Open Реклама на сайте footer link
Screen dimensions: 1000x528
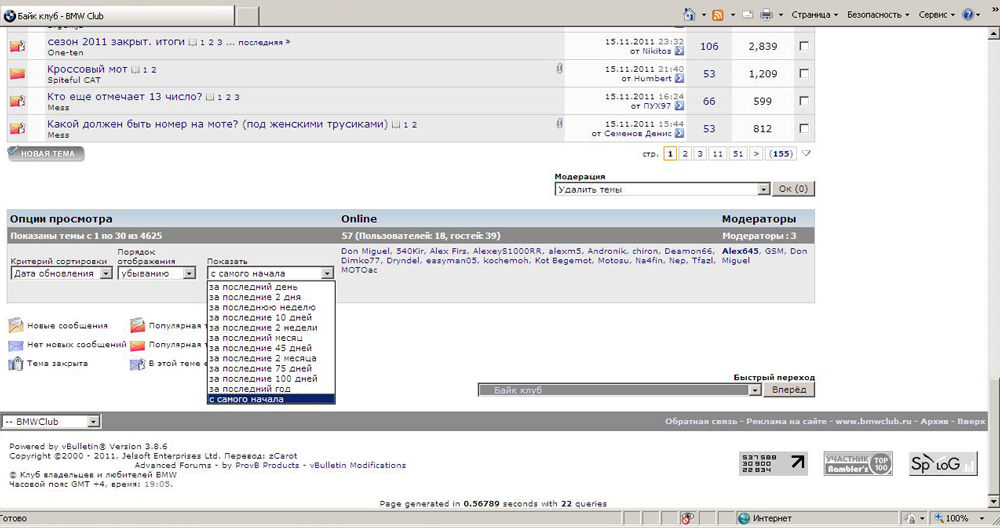click(x=786, y=422)
